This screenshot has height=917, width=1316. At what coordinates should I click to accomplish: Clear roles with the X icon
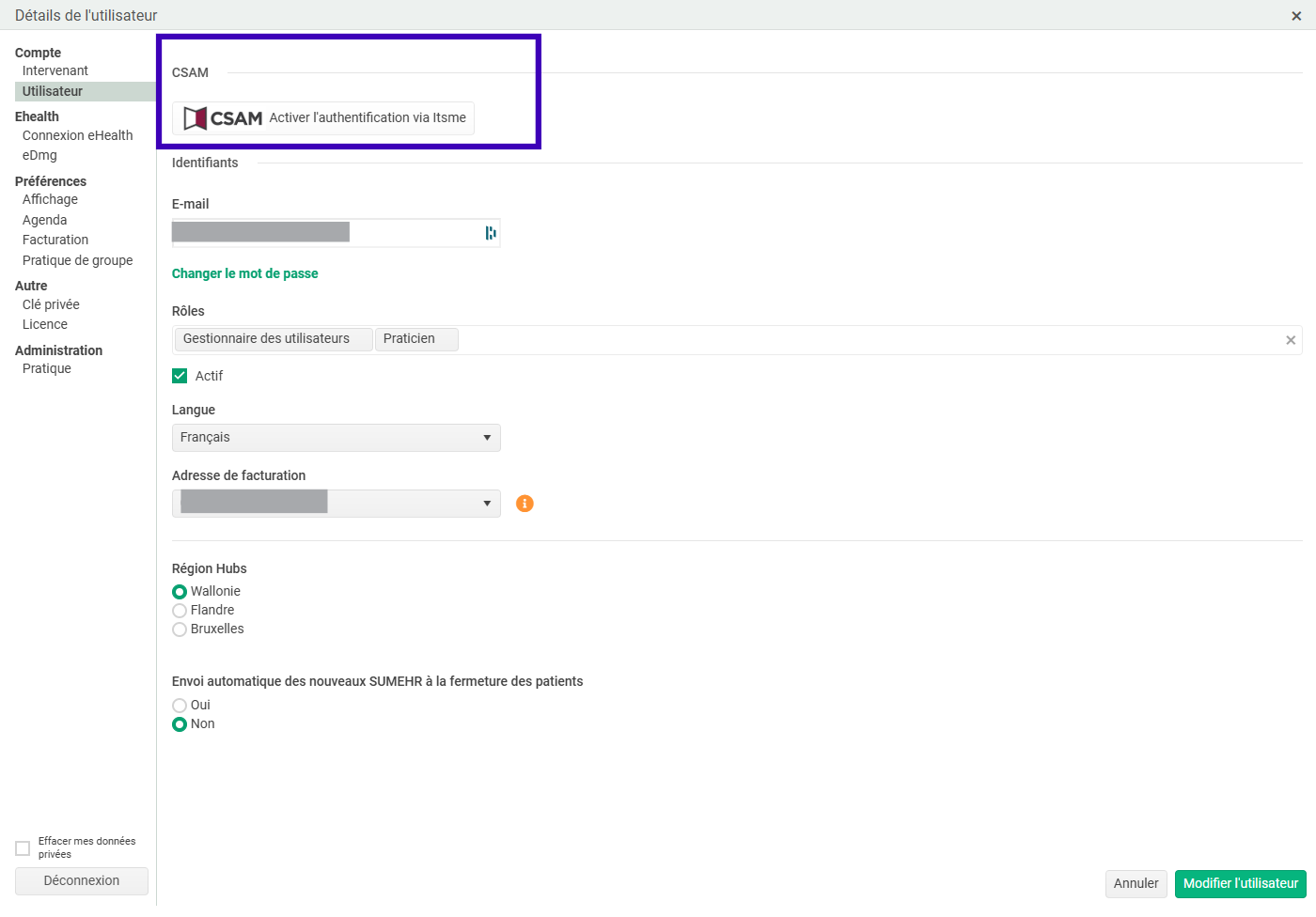coord(1291,340)
